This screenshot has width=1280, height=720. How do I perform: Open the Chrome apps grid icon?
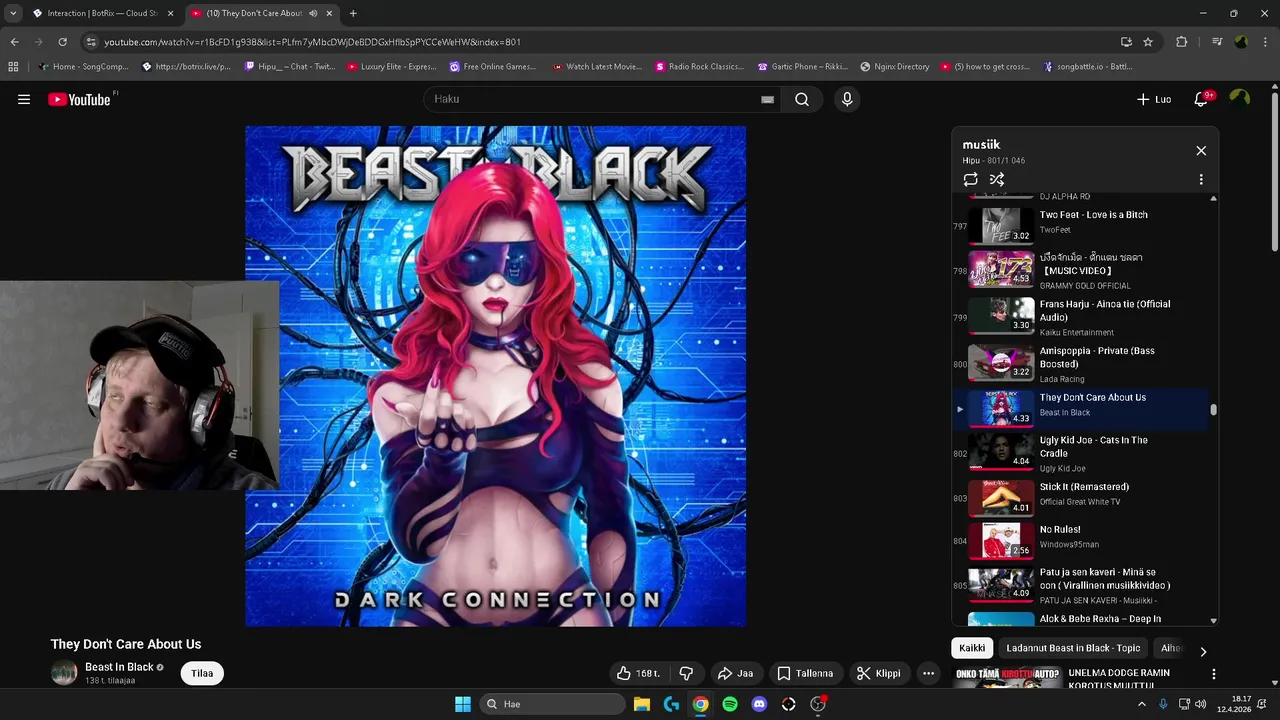(x=13, y=67)
